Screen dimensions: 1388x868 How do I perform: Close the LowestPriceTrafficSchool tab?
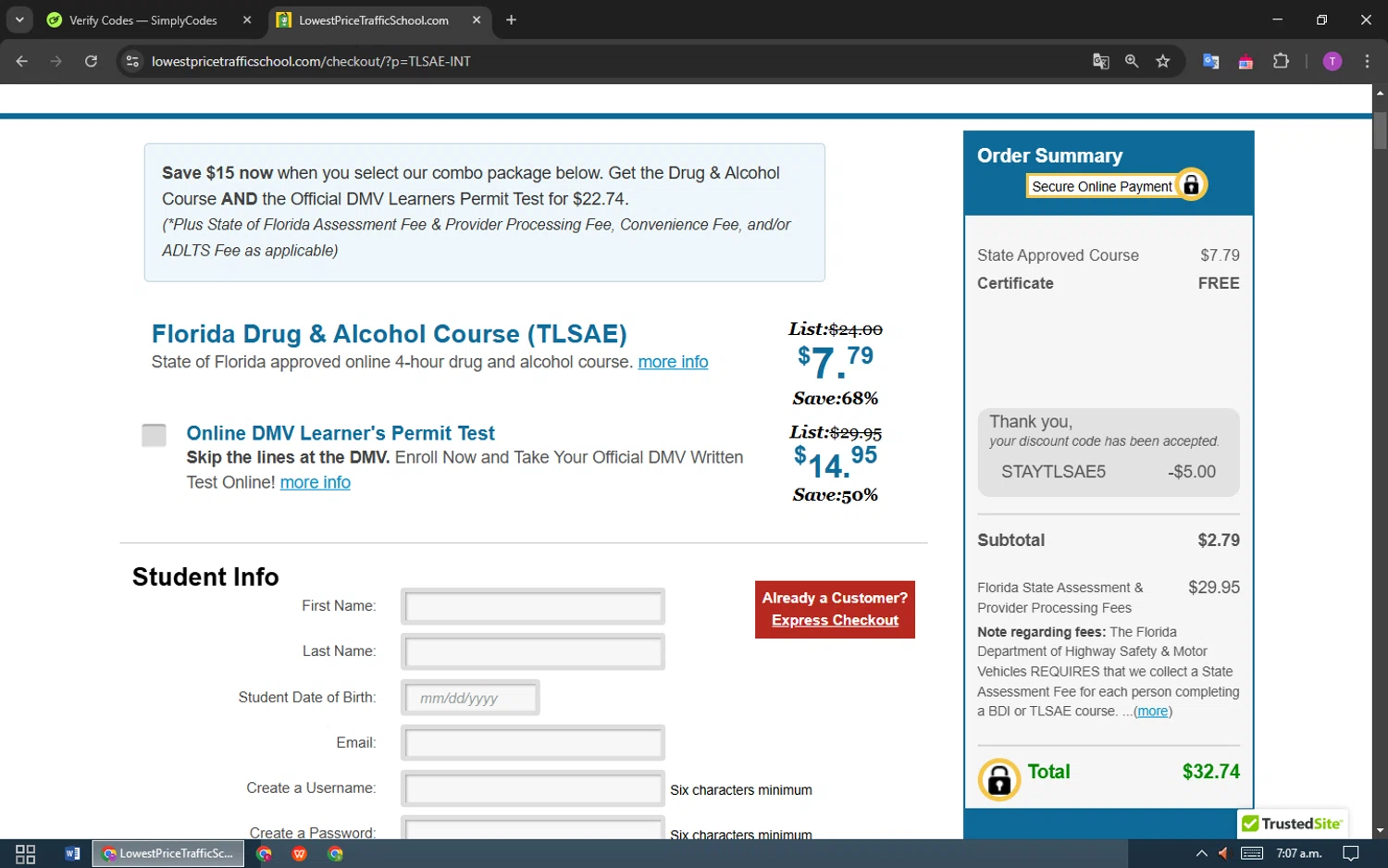tap(477, 19)
